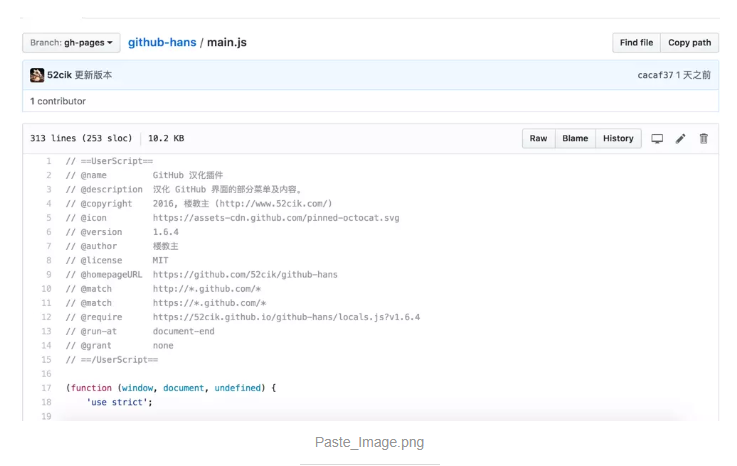Select line number 9 with homepageURL
This screenshot has height=466, width=737.
coord(48,275)
